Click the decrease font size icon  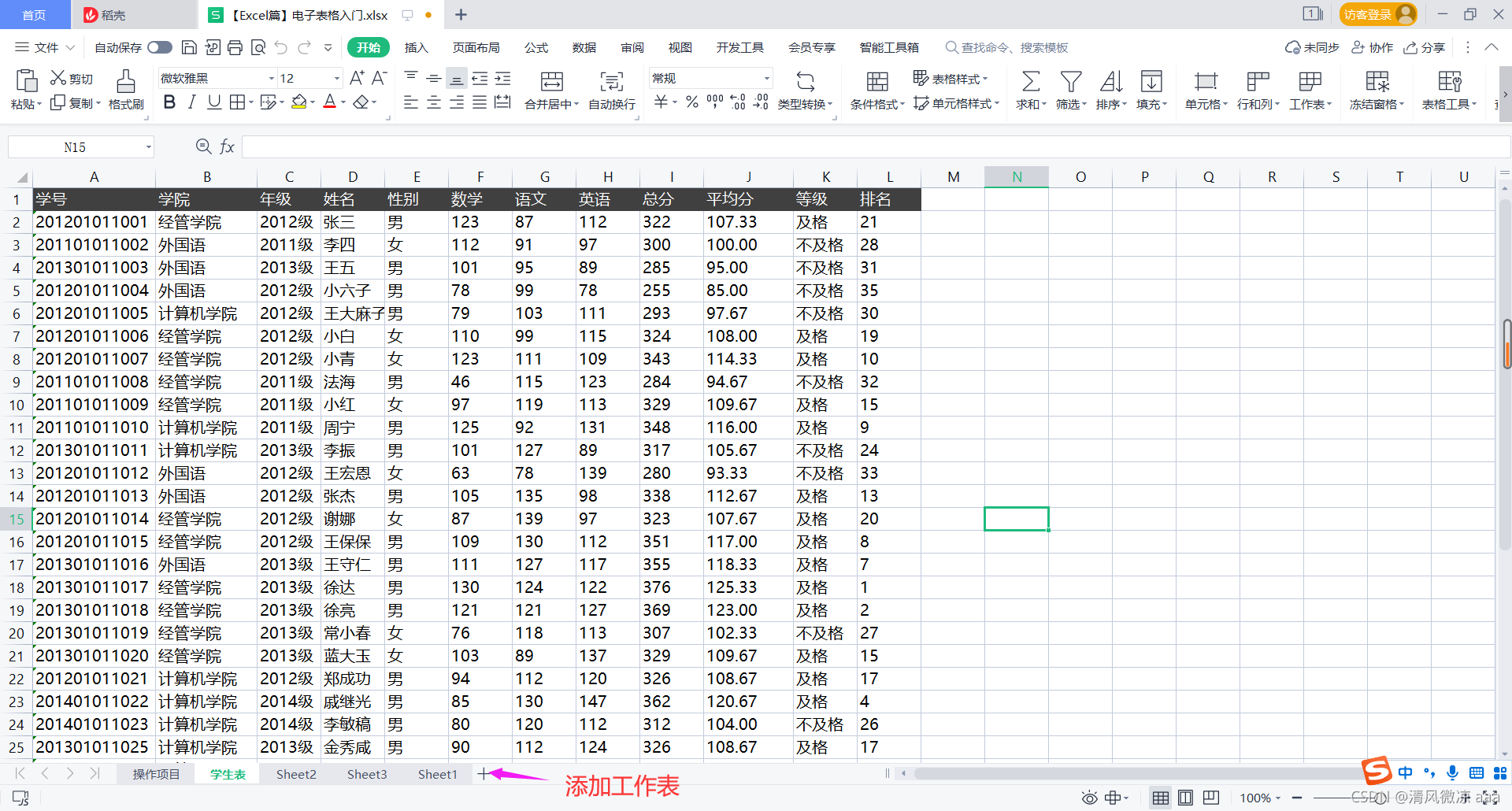click(379, 78)
